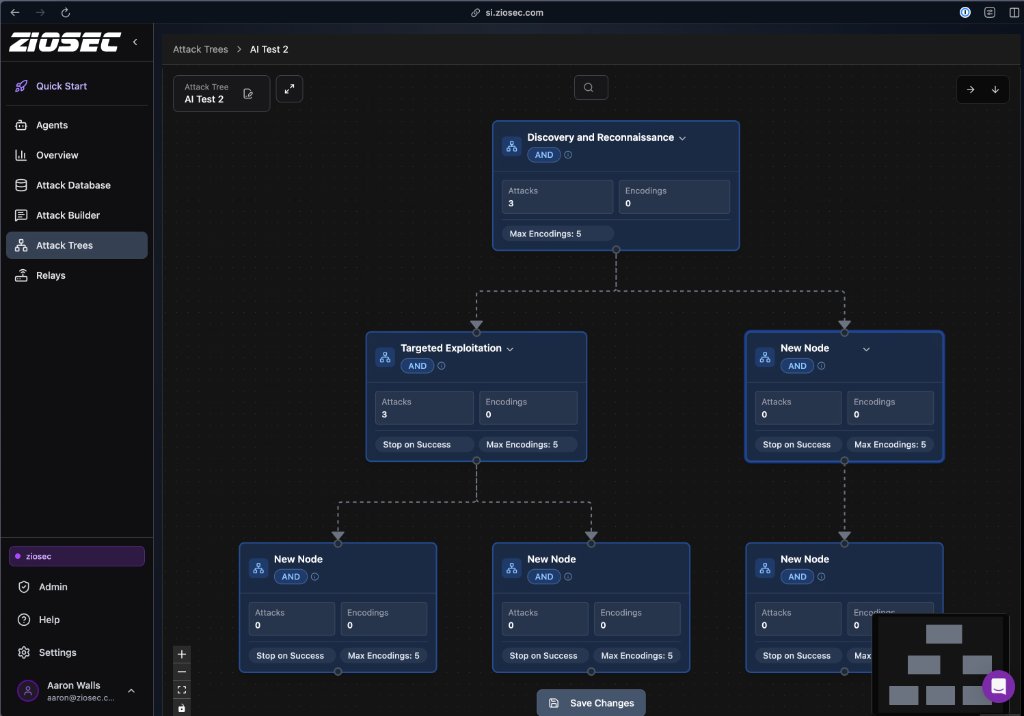The width and height of the screenshot is (1024, 716).
Task: Click the bottom connector handle of Discovery node
Action: (616, 250)
